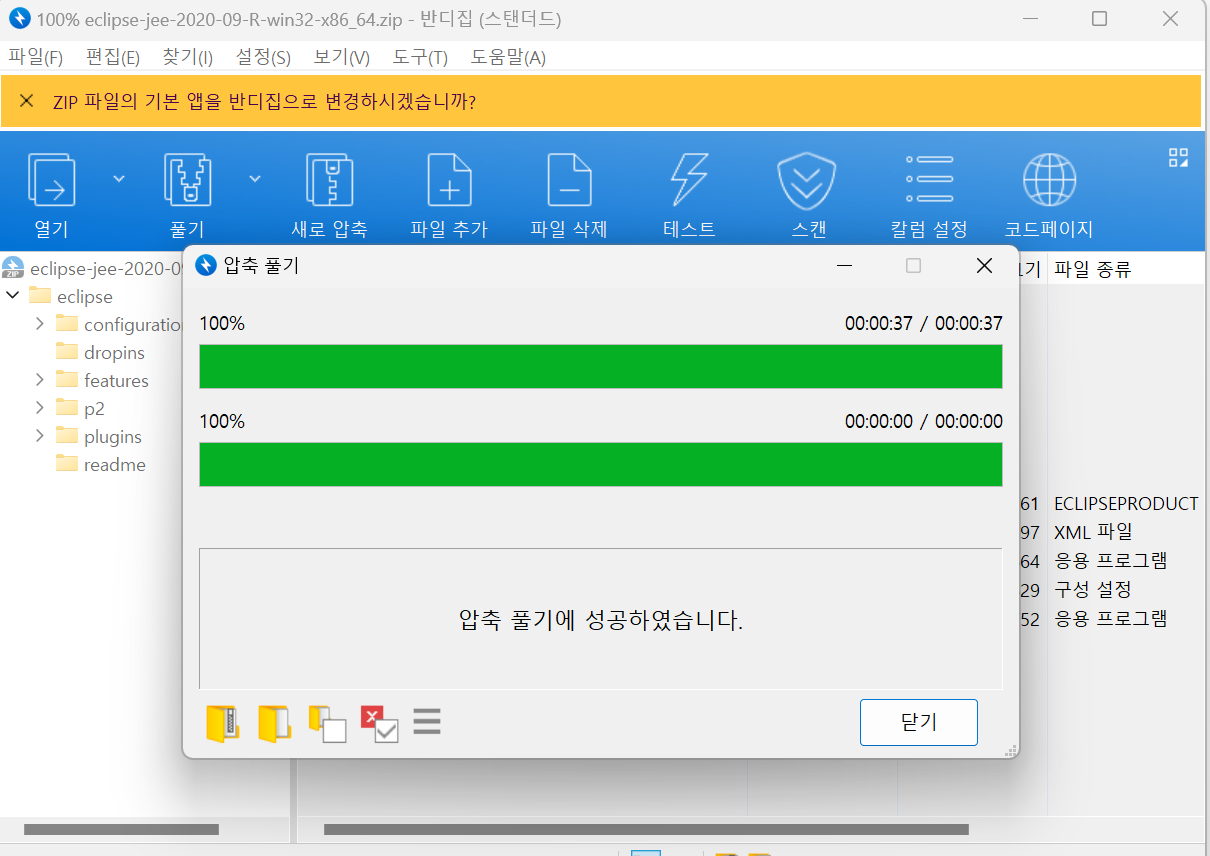Click the open folder icon in extract dialog
The height and width of the screenshot is (856, 1210).
coord(274,723)
